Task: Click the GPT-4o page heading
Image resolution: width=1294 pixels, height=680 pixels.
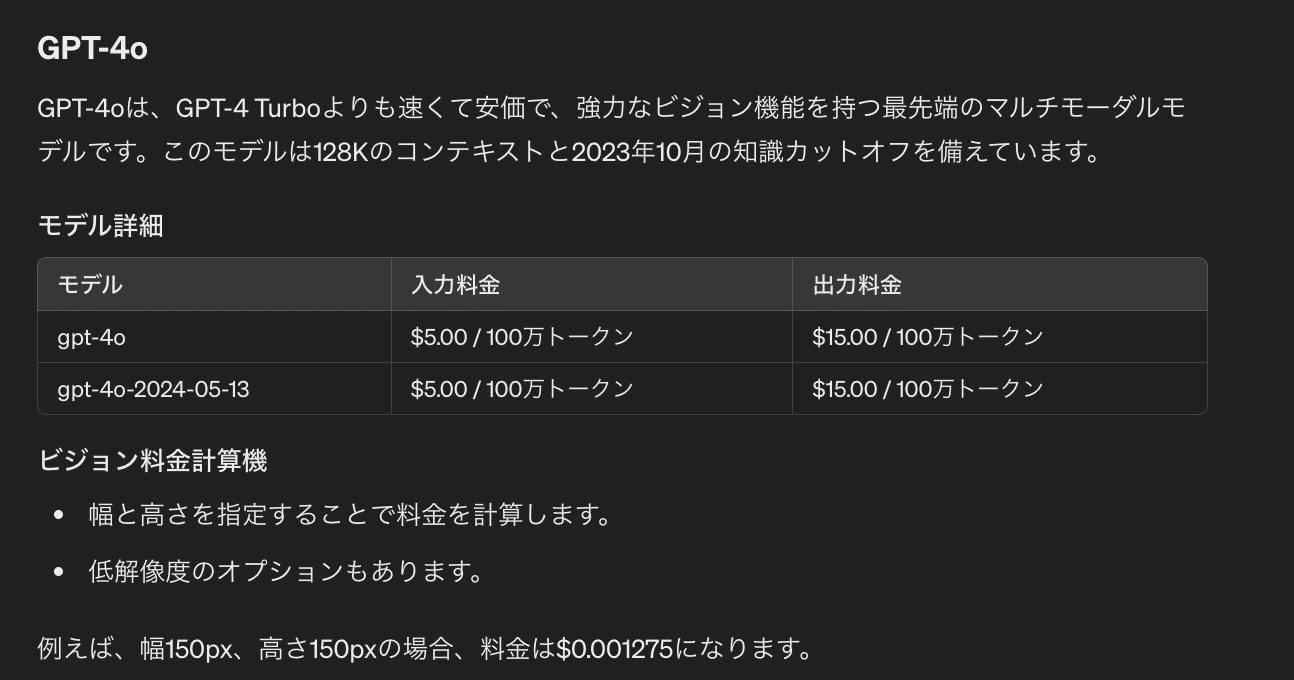Action: click(x=92, y=48)
